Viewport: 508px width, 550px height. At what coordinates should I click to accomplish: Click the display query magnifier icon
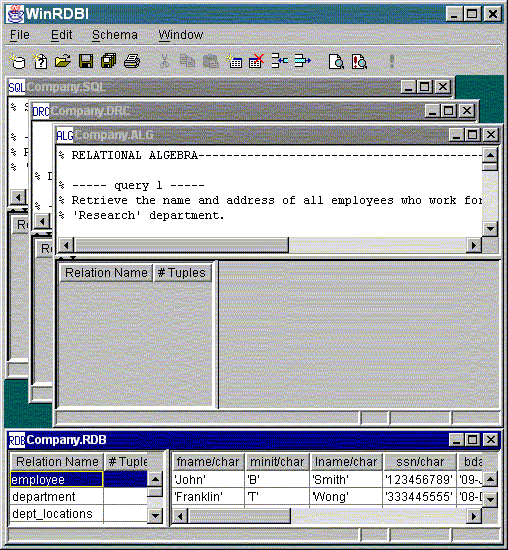[336, 62]
